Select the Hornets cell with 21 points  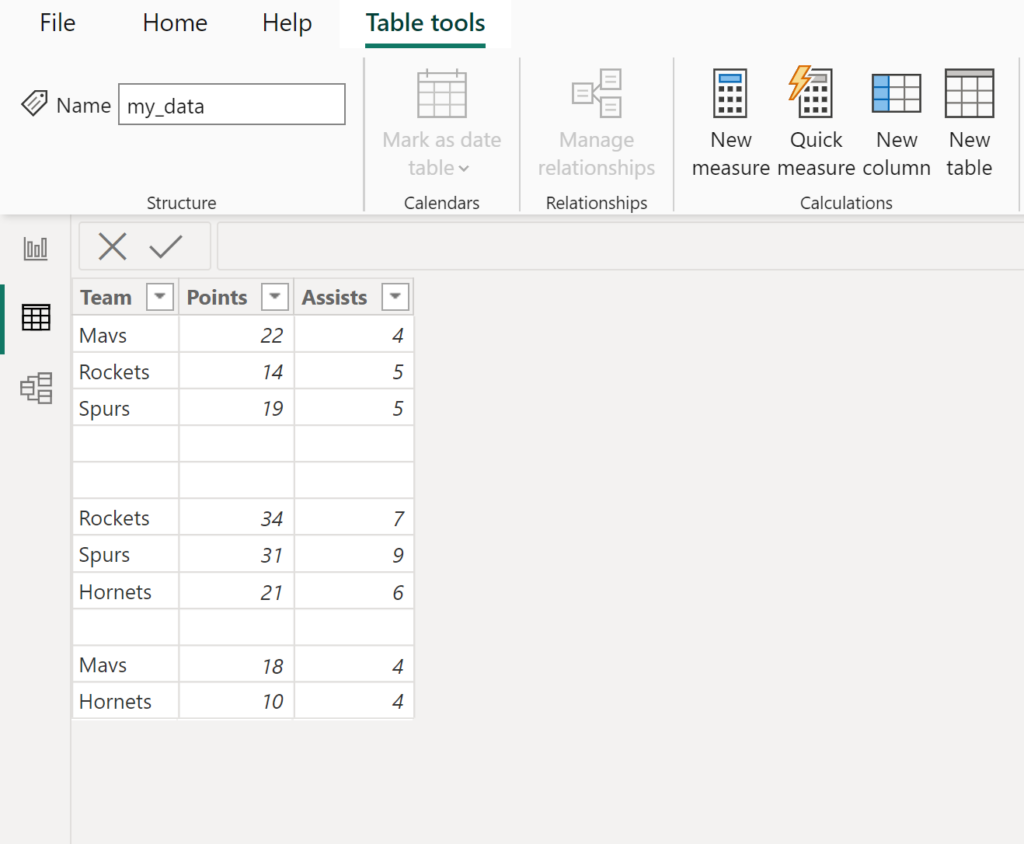[126, 592]
